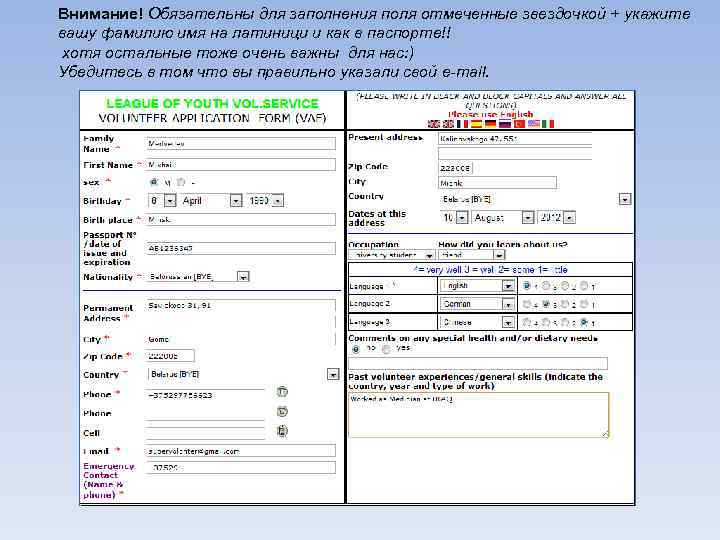Image resolution: width=720 pixels, height=540 pixels.
Task: Click the City field containing Minsk
Action: (x=497, y=183)
